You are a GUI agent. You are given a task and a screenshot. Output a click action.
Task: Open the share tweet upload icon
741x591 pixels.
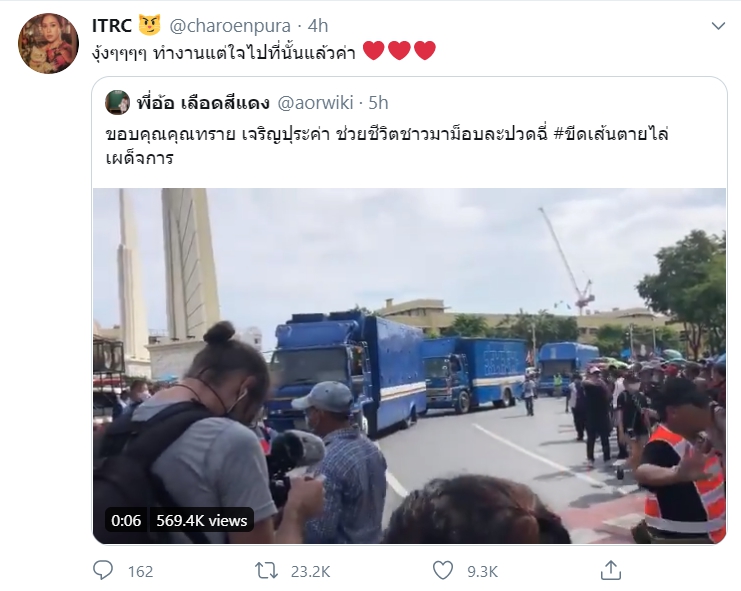click(x=611, y=570)
